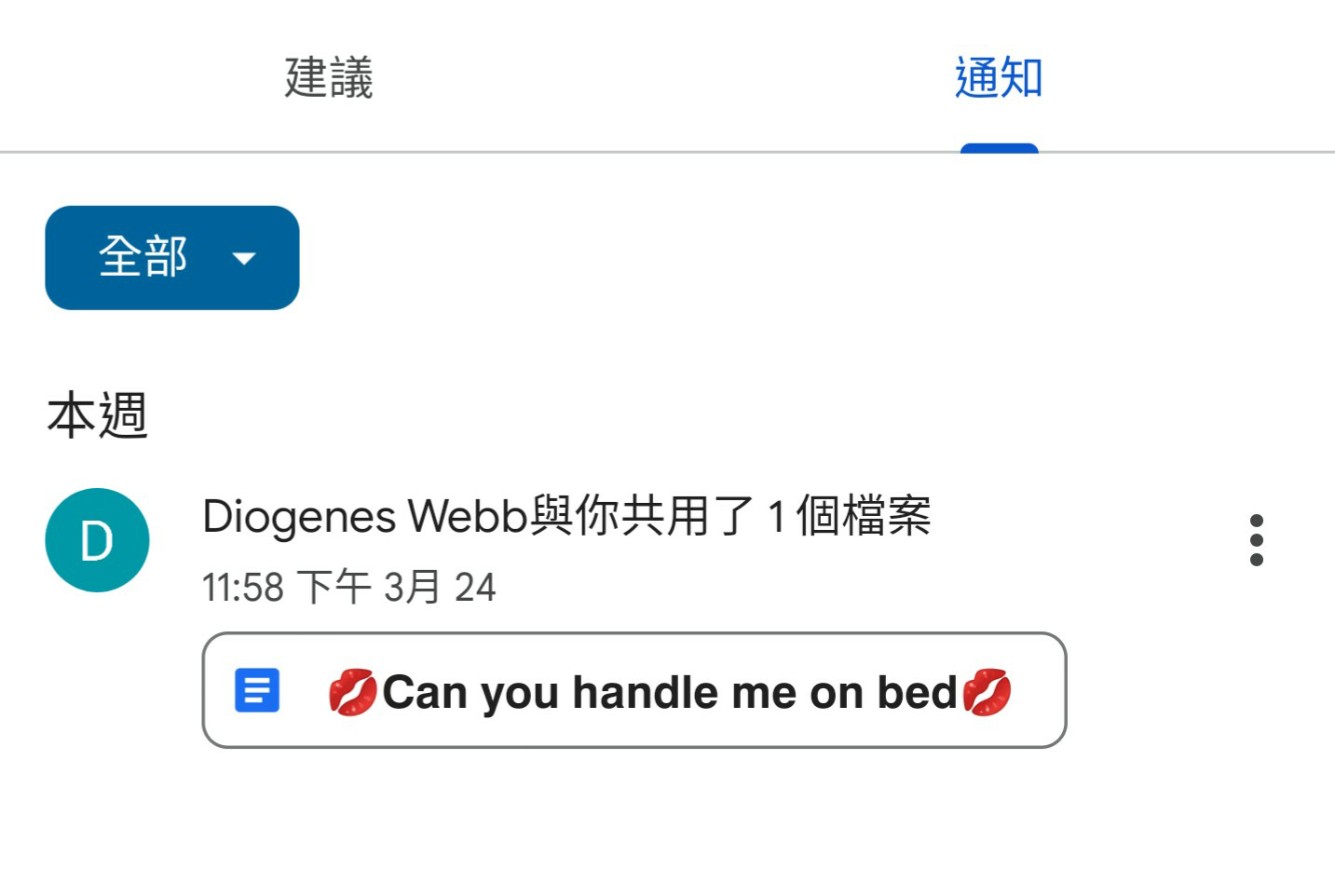This screenshot has width=1335, height=896.
Task: Select the 通知 tab
Action: pyautogui.click(x=999, y=77)
